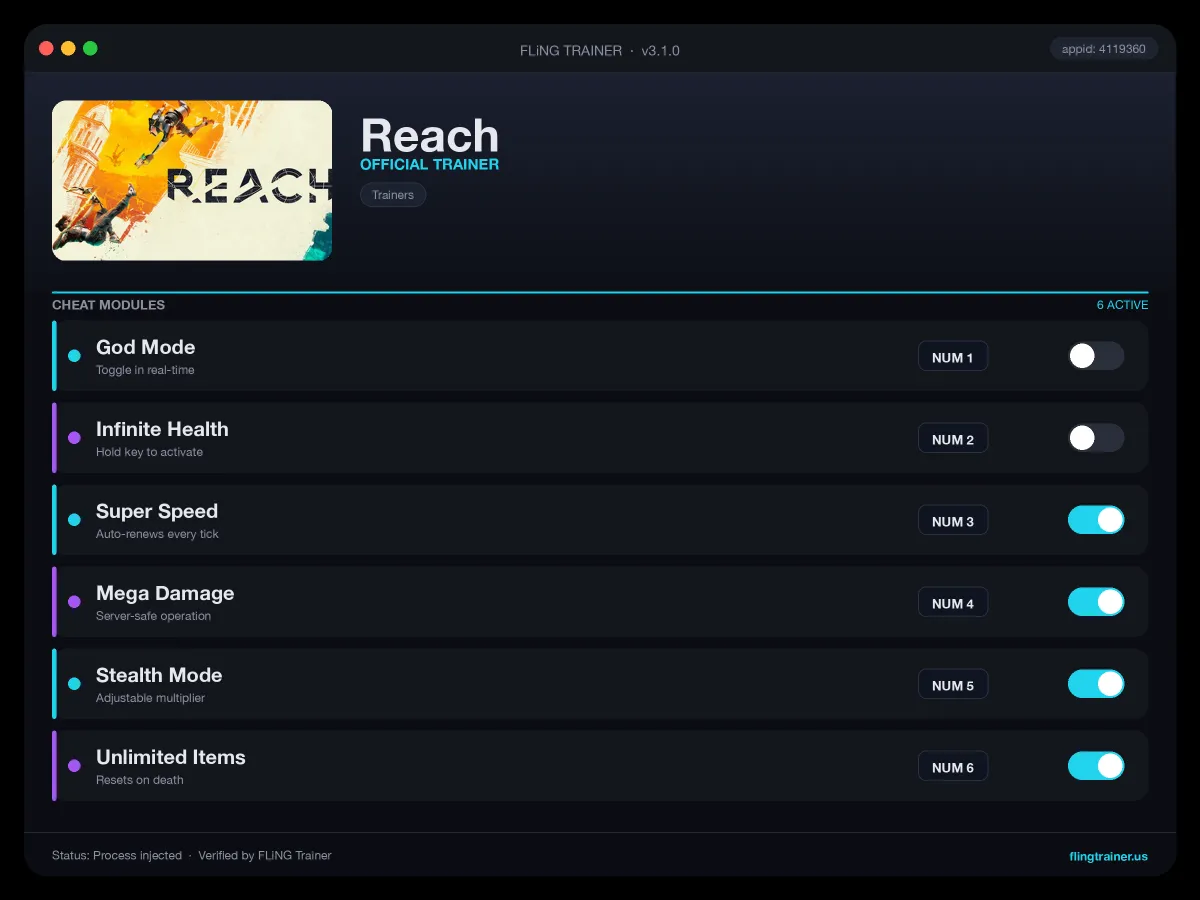The width and height of the screenshot is (1200, 900).
Task: Click the CHEAT MODULES section header
Action: pyautogui.click(x=108, y=305)
